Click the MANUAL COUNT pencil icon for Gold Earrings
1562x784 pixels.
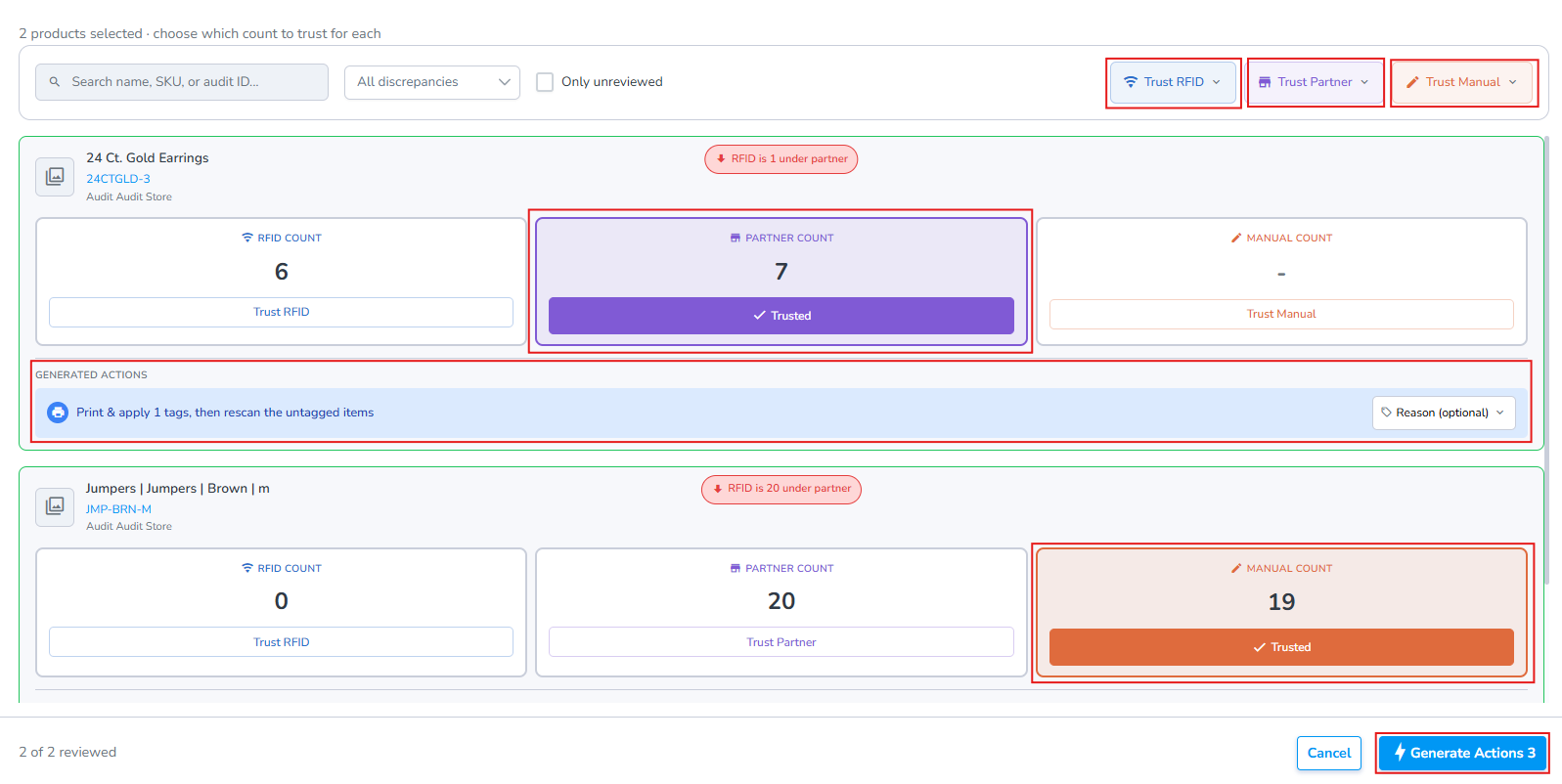[x=1236, y=238]
